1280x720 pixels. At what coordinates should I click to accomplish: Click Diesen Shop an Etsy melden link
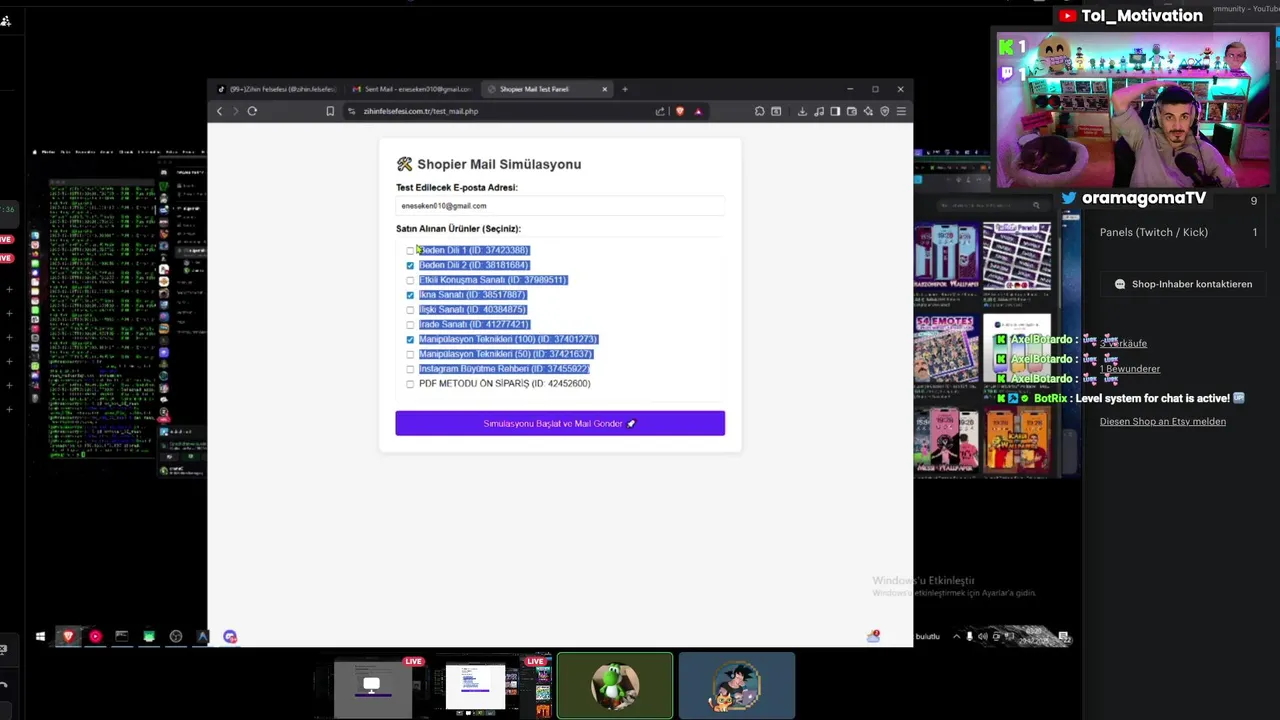(1163, 421)
